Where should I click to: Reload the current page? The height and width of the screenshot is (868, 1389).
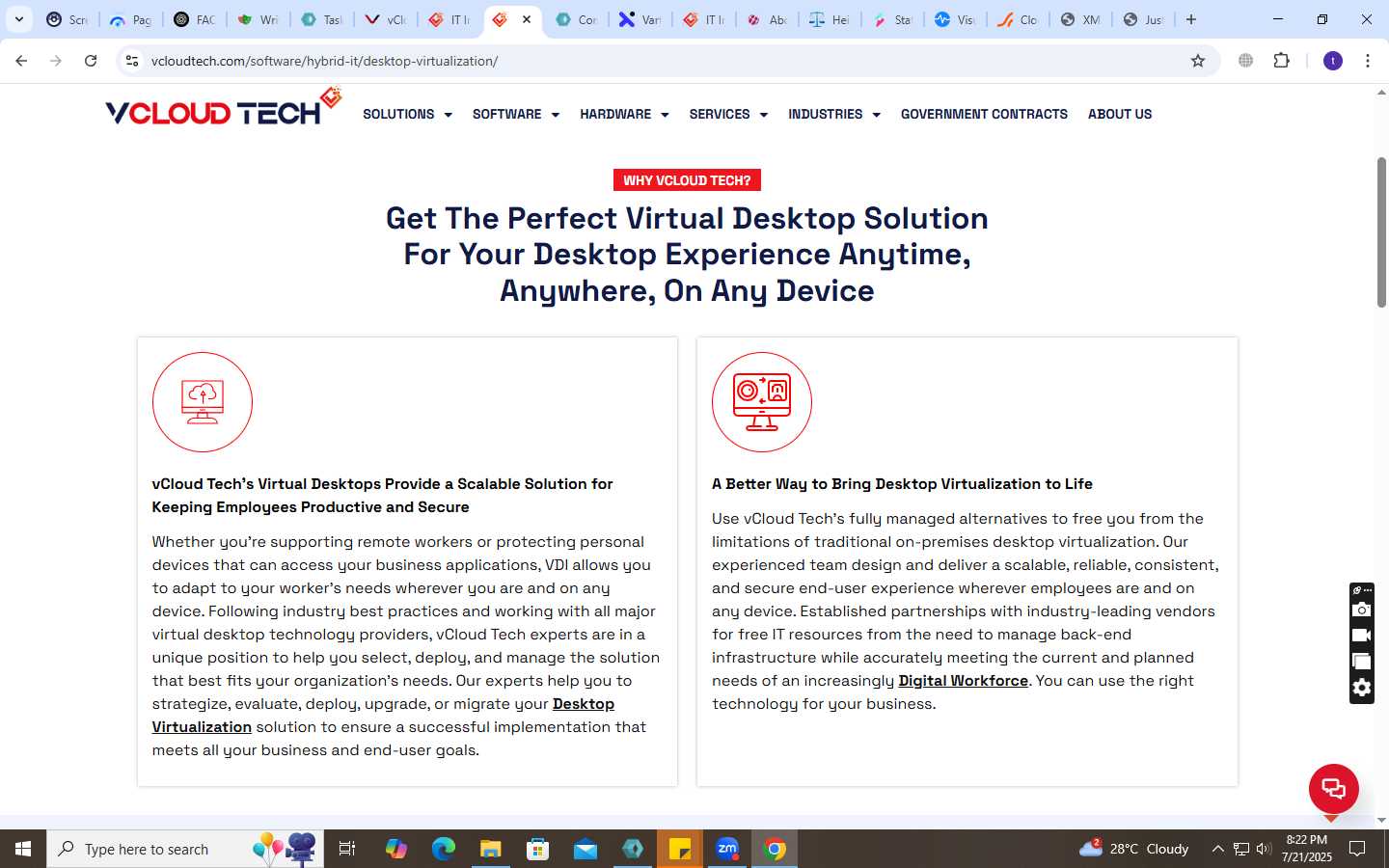click(x=91, y=61)
